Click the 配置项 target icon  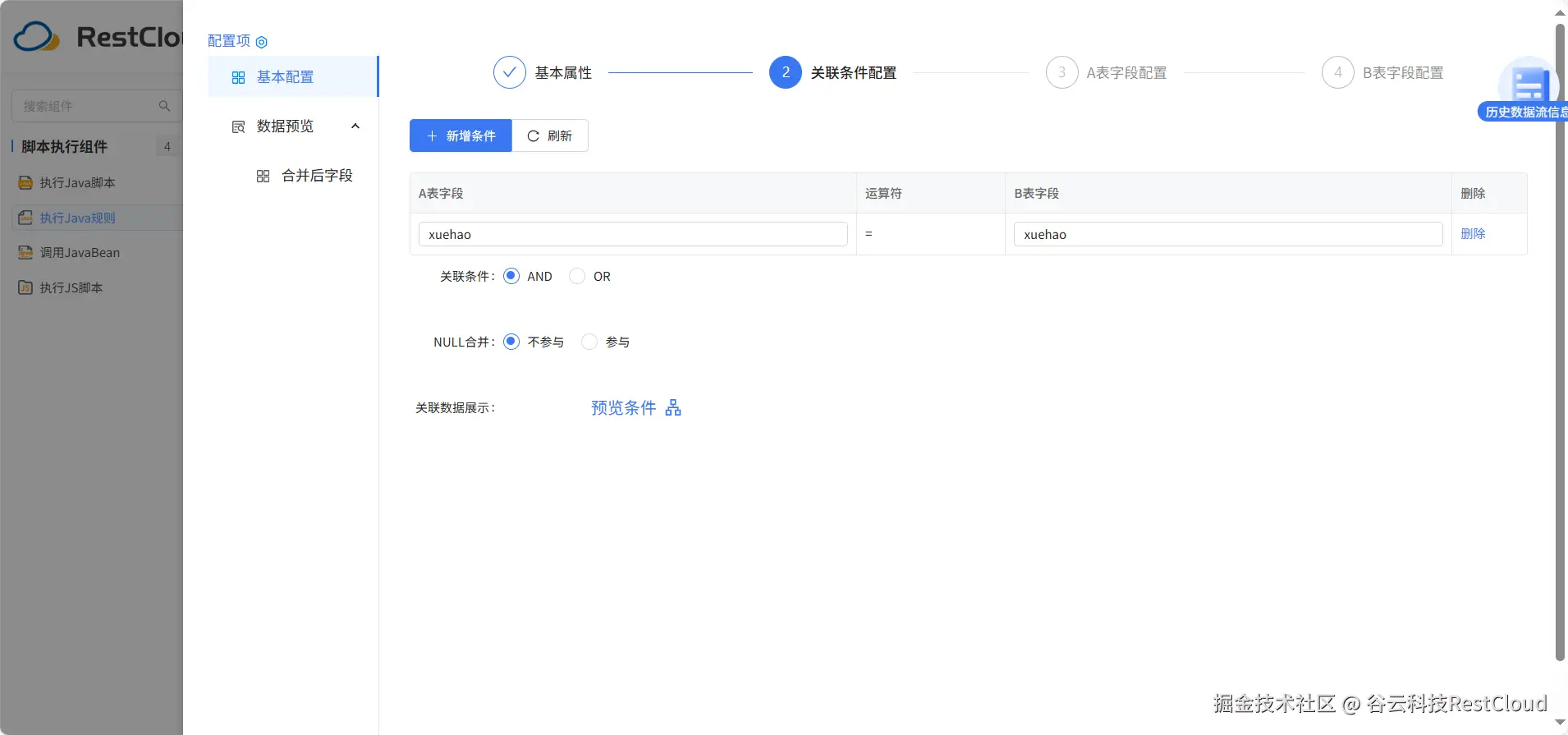[262, 42]
